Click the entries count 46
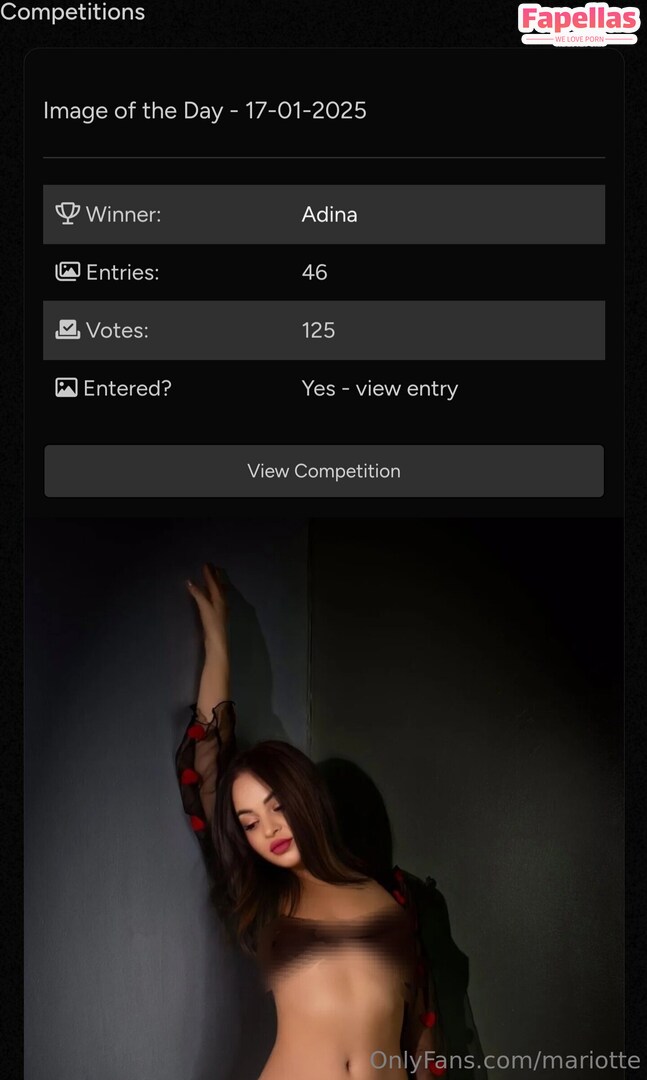The height and width of the screenshot is (1080, 647). 314,272
